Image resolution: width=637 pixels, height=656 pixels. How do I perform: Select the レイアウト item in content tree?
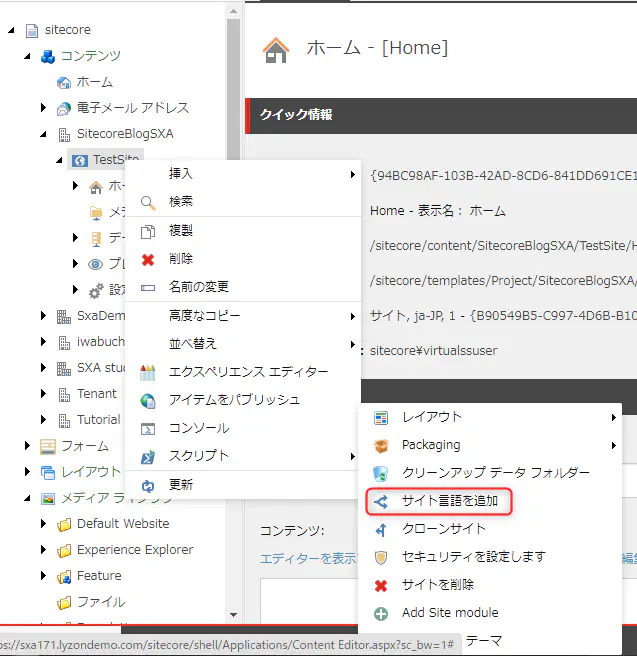click(91, 472)
